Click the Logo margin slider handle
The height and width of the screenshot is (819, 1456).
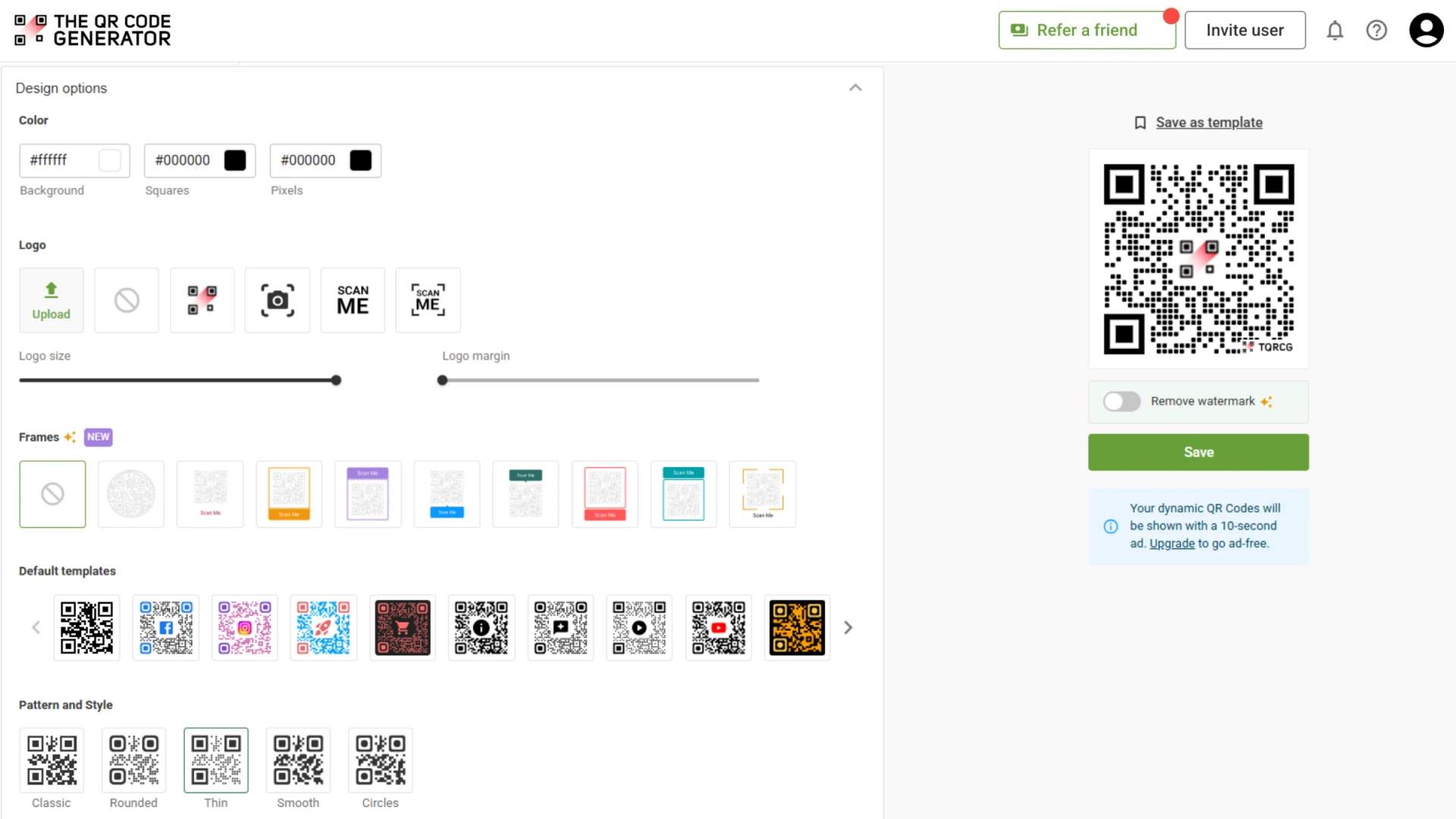point(442,380)
